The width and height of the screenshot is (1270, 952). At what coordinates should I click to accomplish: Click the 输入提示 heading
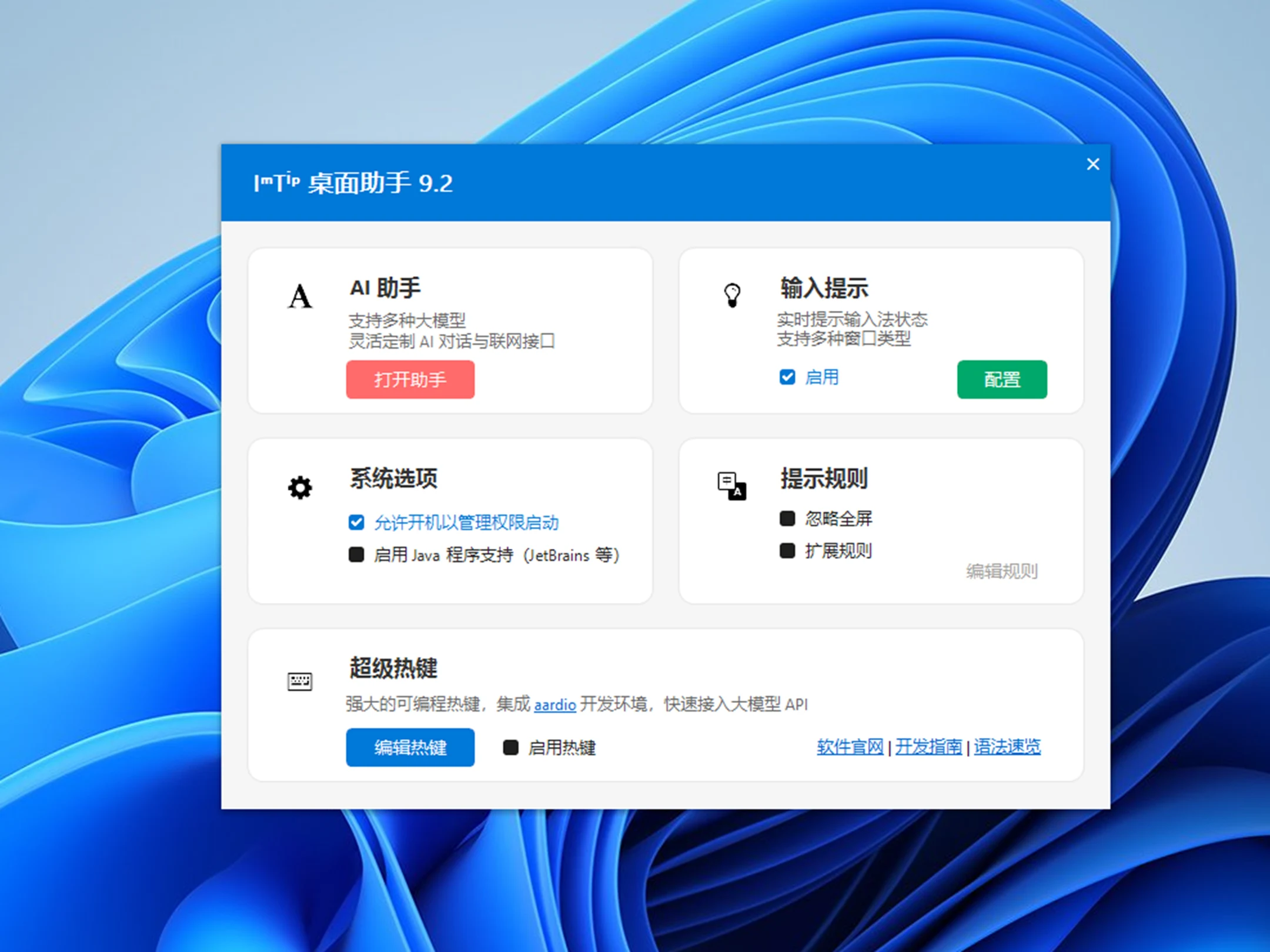[x=824, y=288]
